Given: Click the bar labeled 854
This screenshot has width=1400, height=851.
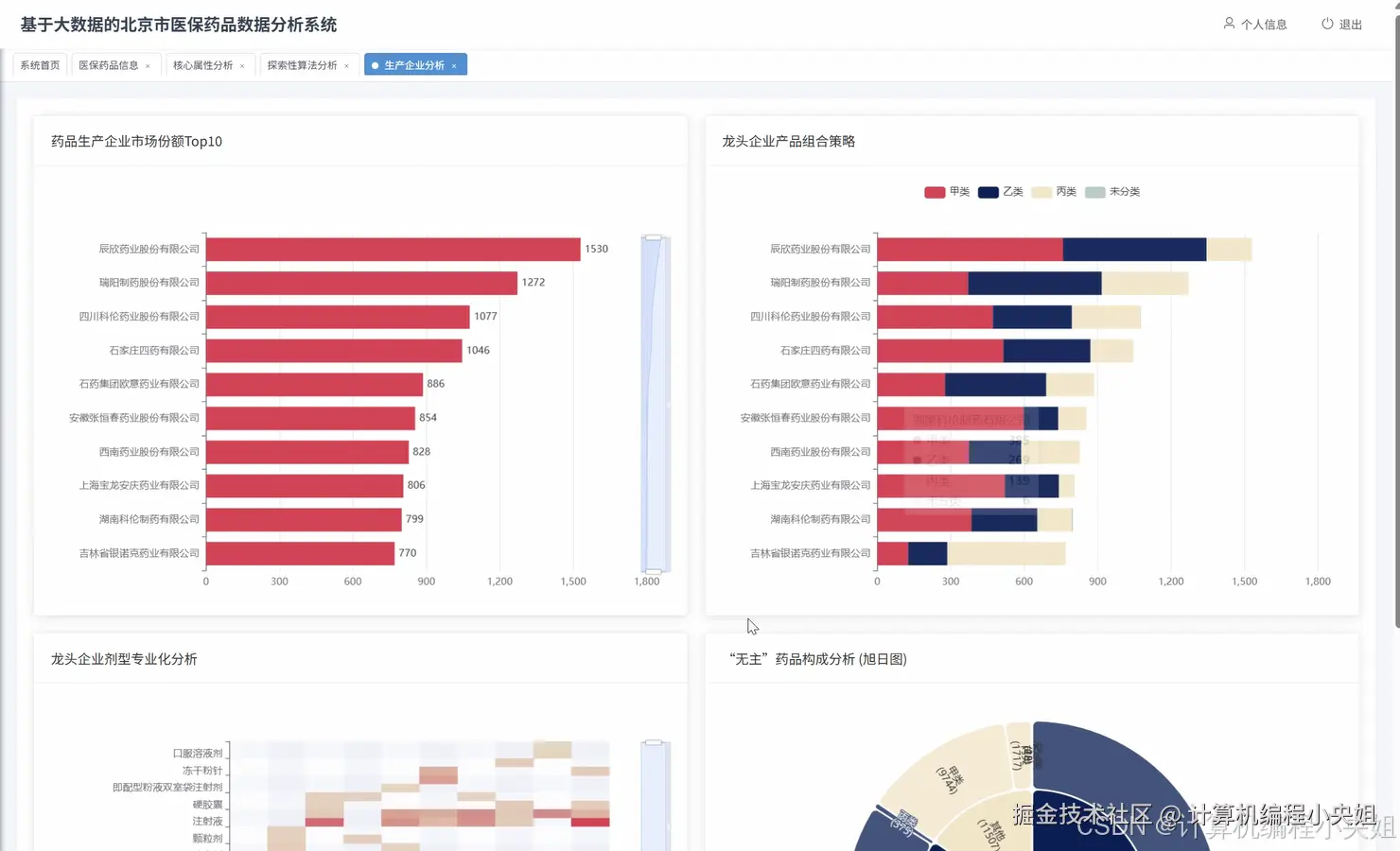Looking at the screenshot, I should tap(310, 418).
